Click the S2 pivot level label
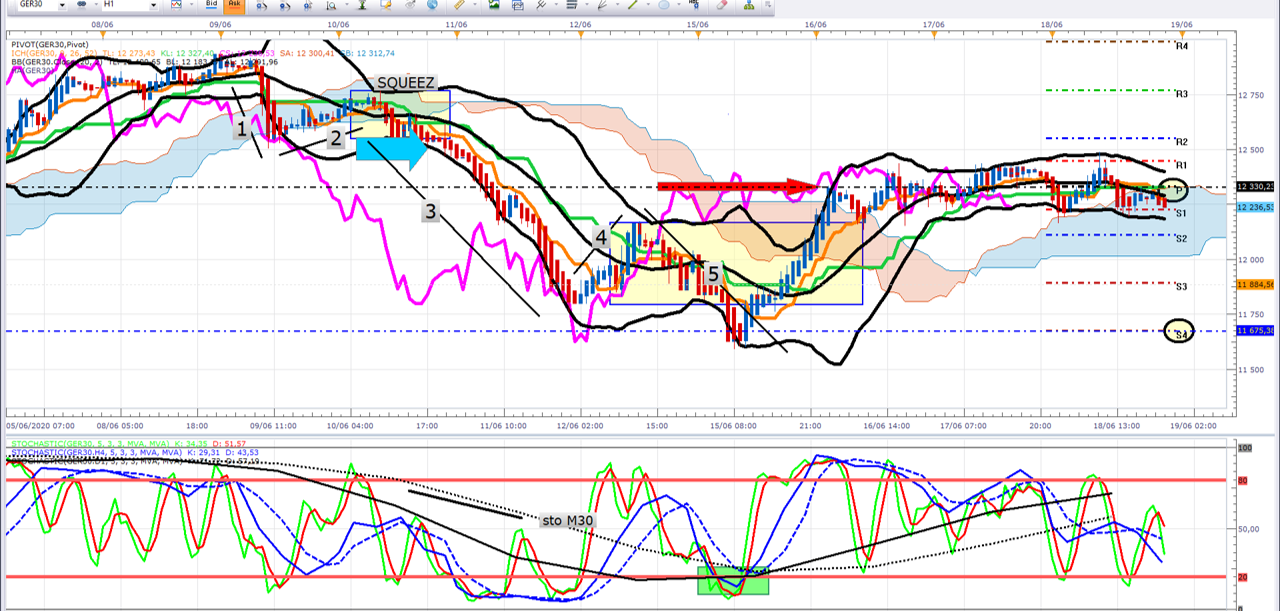This screenshot has height=611, width=1280. [x=1181, y=239]
